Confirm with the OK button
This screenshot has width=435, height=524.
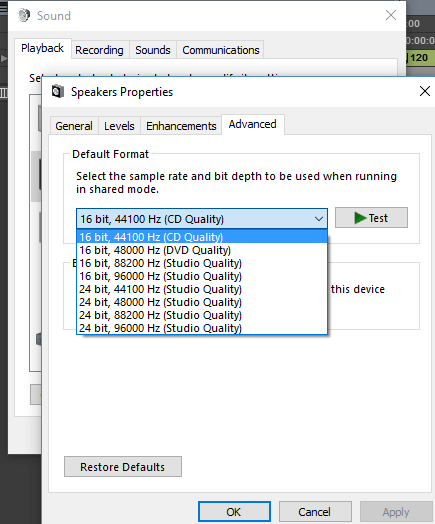[234, 512]
